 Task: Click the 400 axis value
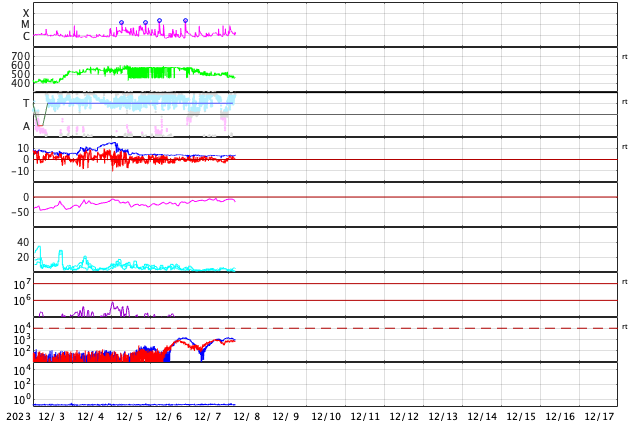(x=21, y=83)
